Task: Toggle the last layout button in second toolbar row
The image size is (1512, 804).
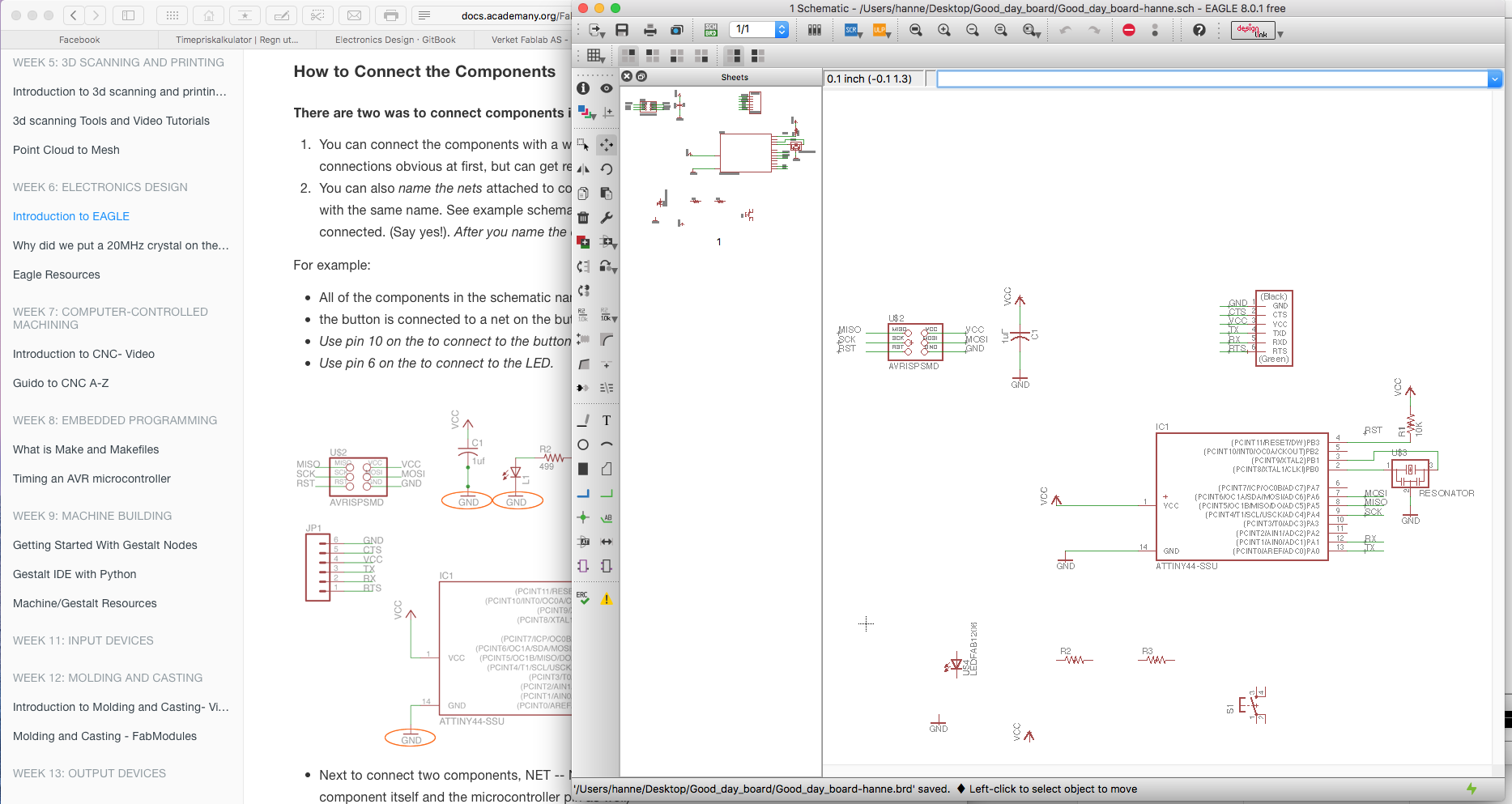Action: (x=758, y=56)
